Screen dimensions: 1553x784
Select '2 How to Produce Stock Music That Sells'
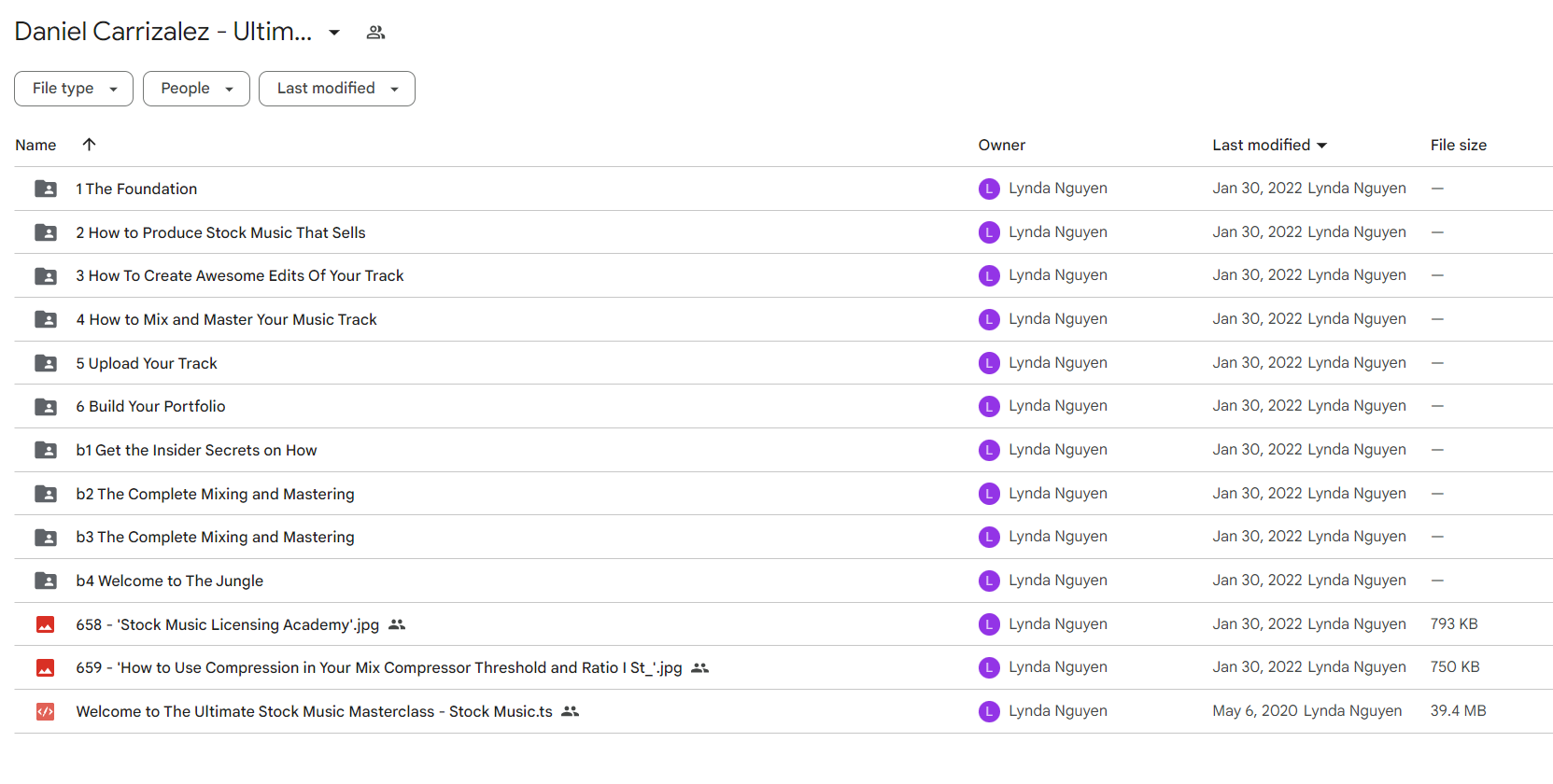(x=220, y=232)
